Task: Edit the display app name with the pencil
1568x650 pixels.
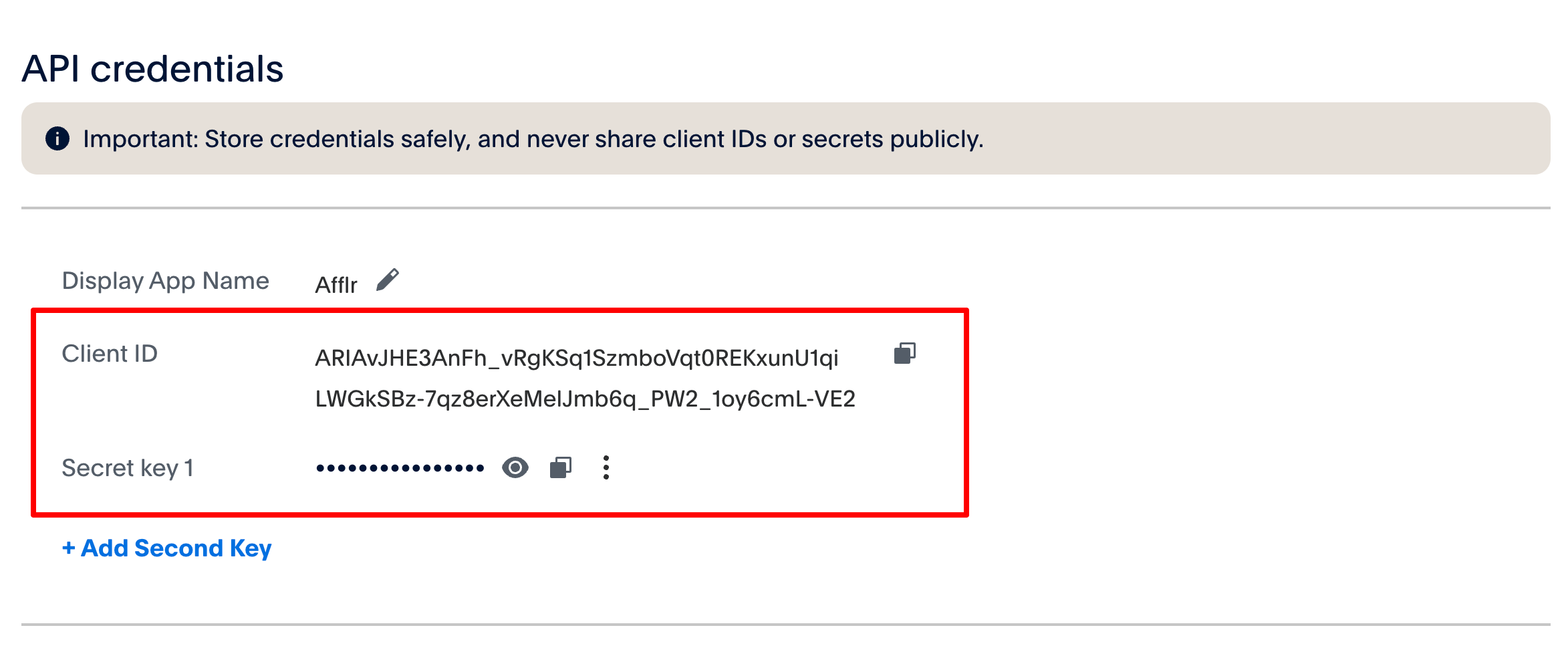Action: point(387,280)
